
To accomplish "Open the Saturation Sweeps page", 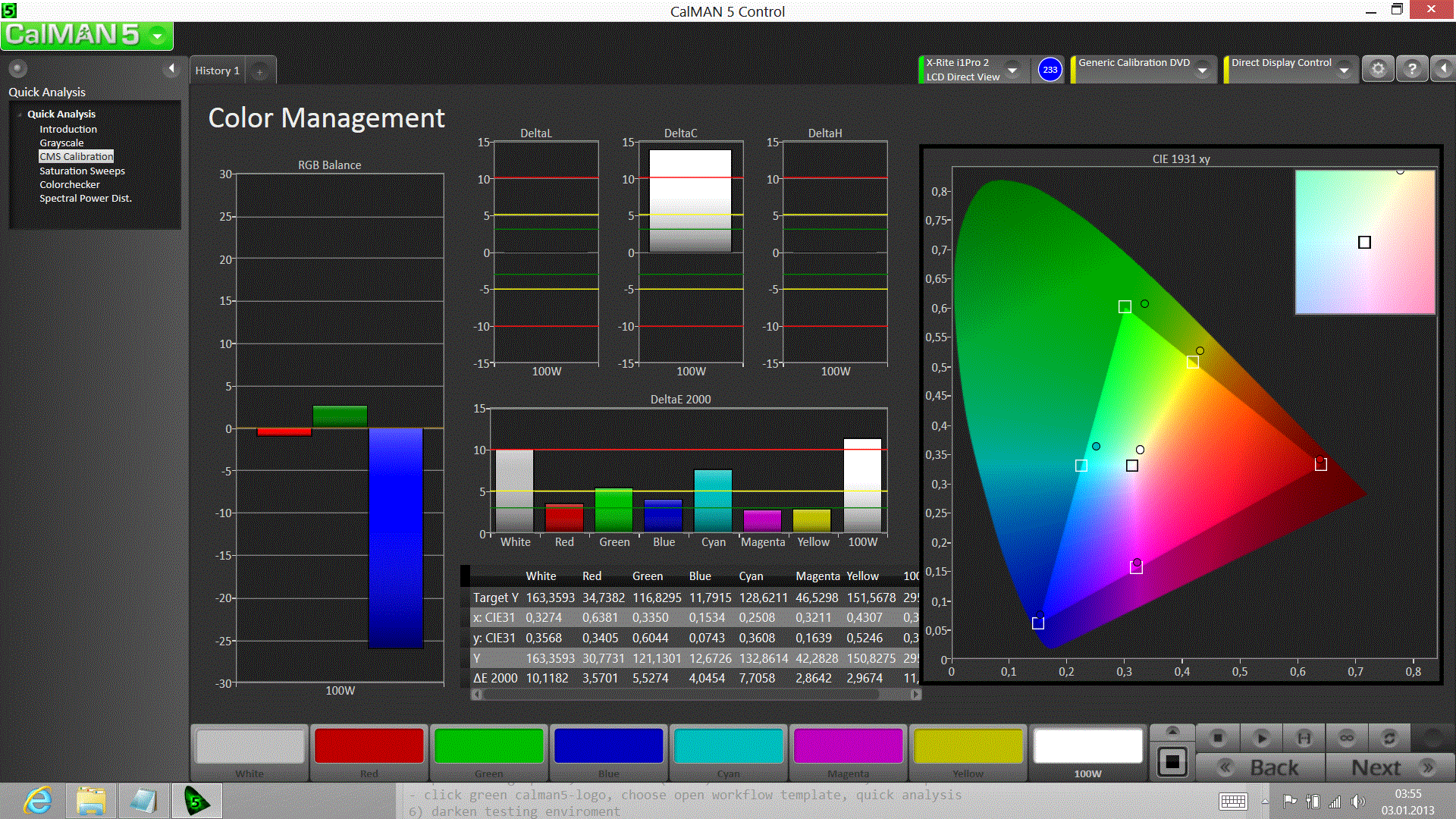I will click(82, 171).
